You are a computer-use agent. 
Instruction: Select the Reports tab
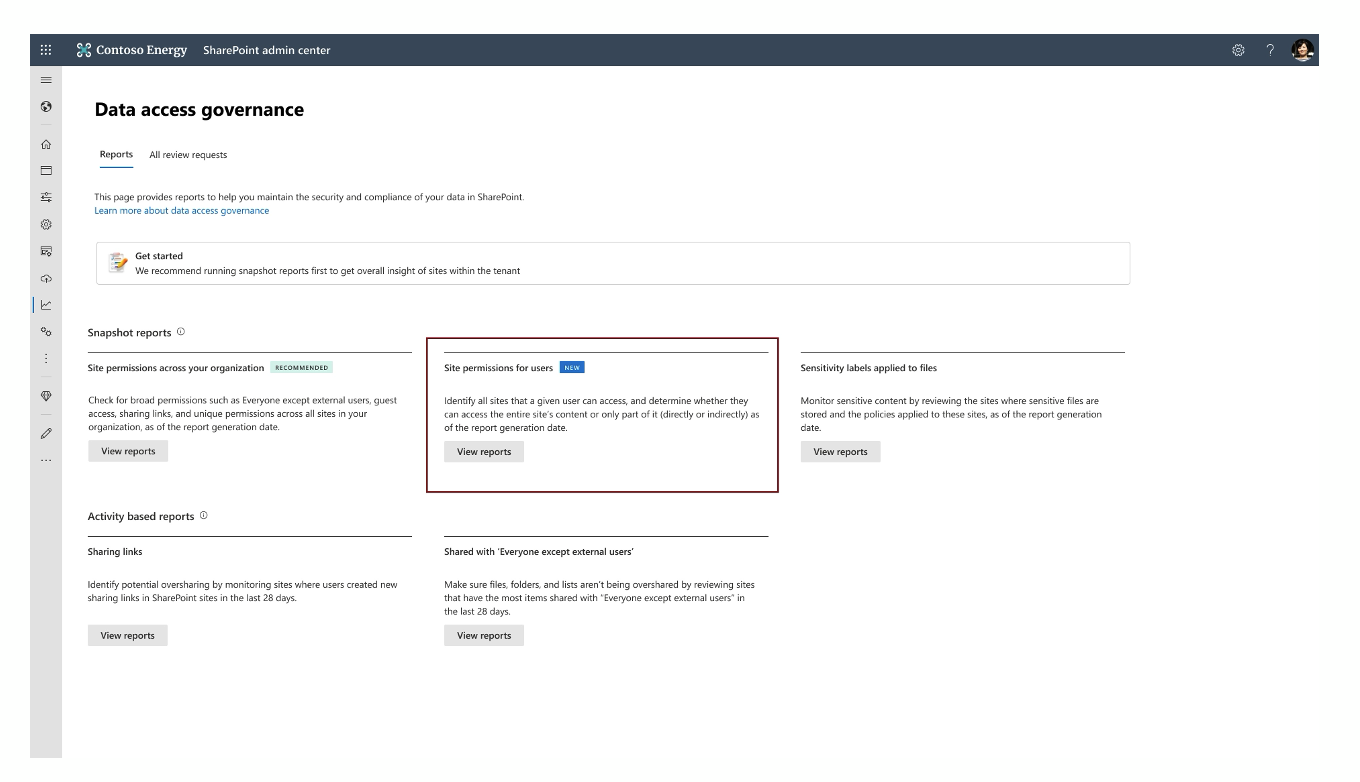(x=116, y=155)
